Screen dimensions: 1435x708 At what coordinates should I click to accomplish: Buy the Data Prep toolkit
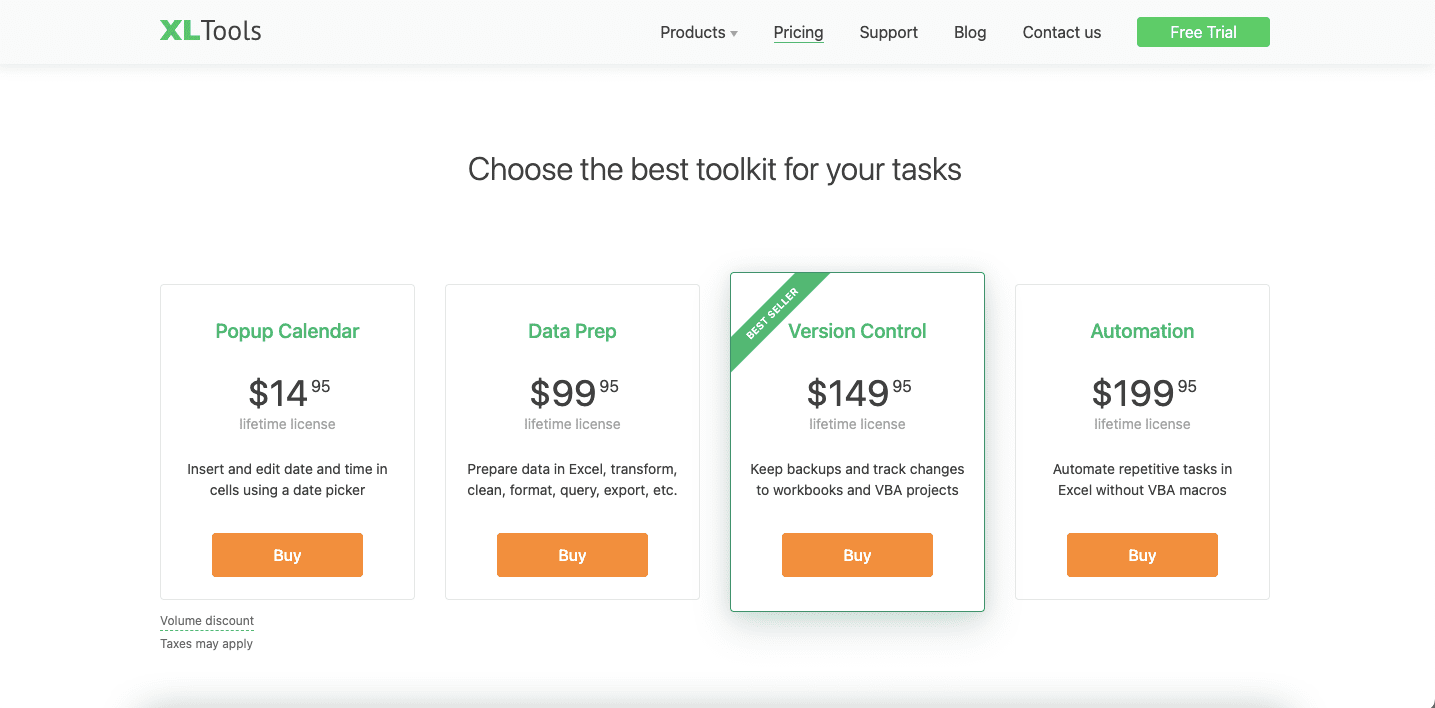572,555
